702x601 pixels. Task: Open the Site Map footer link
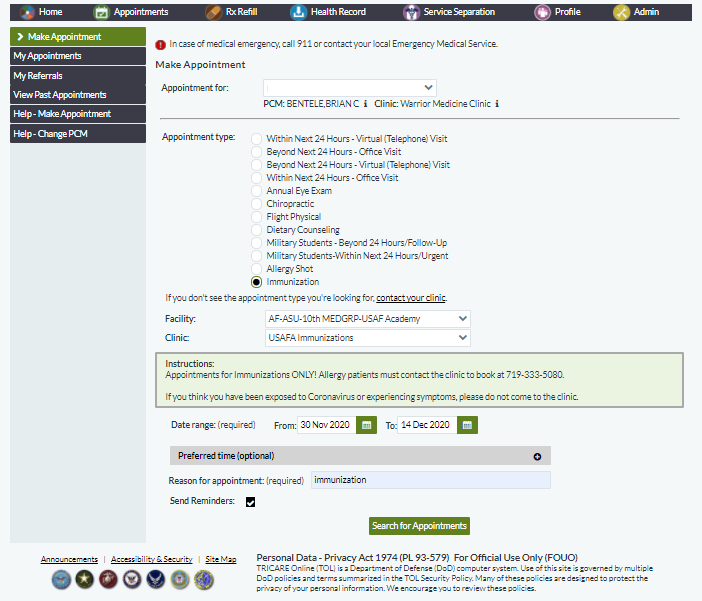point(221,559)
